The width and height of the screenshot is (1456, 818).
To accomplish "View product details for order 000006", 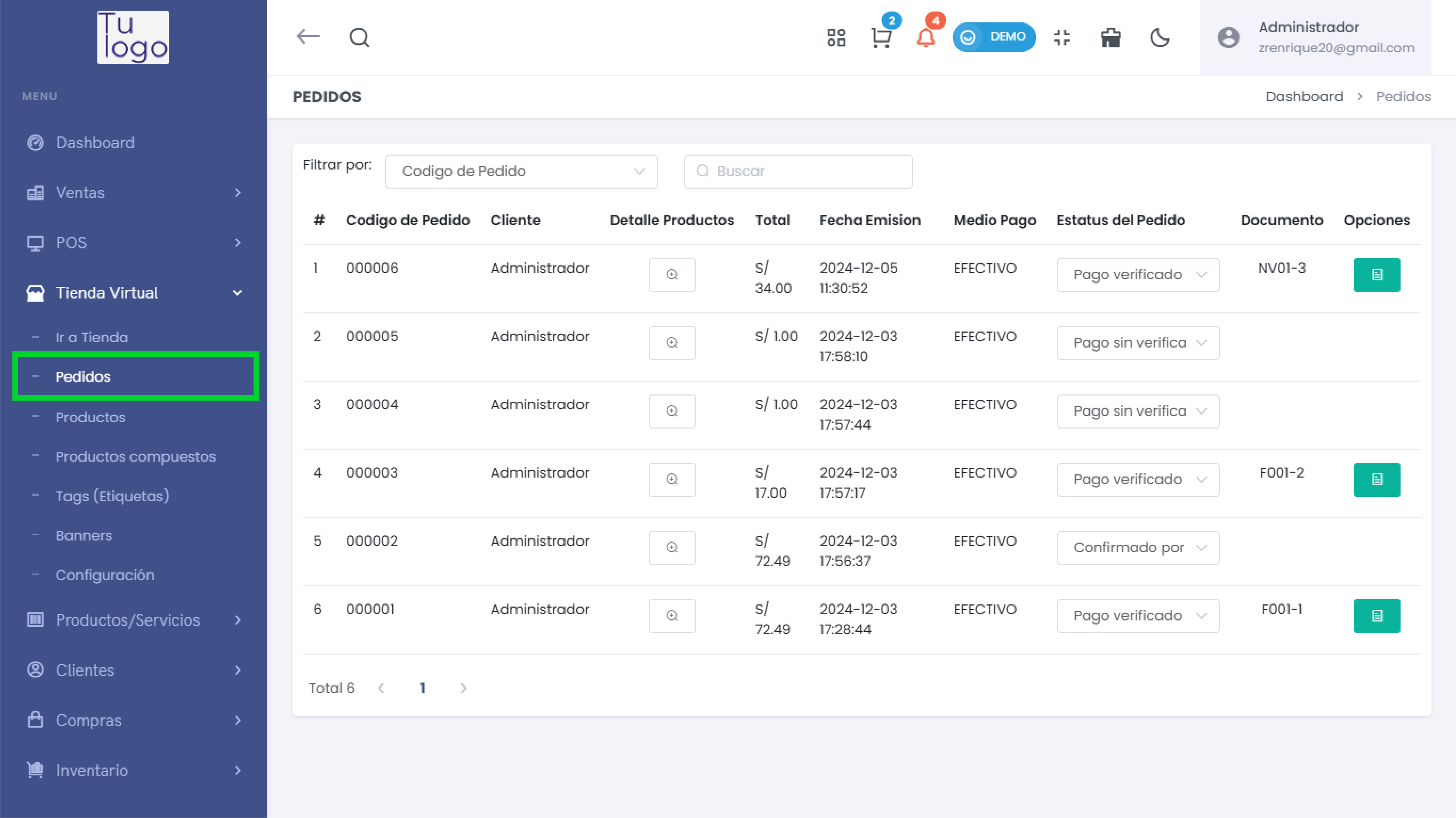I will click(671, 275).
